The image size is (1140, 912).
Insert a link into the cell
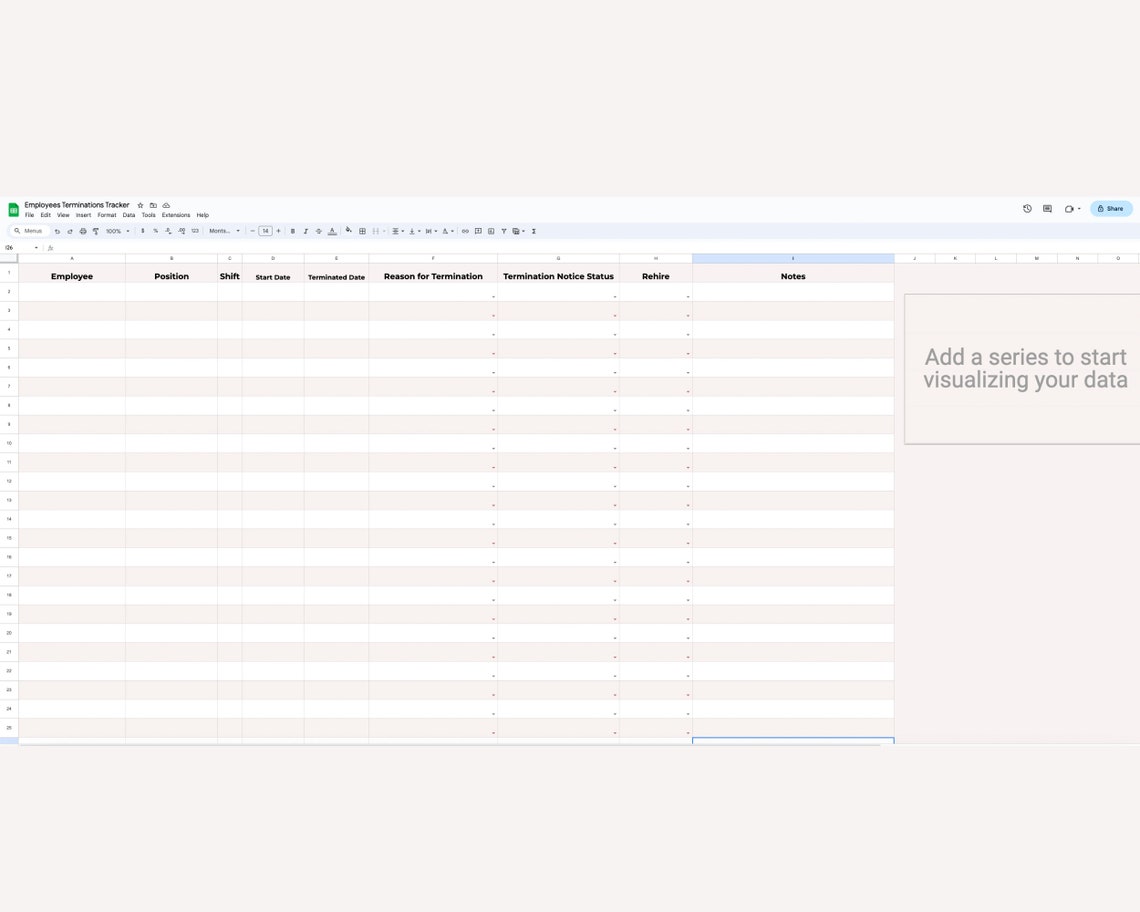465,231
